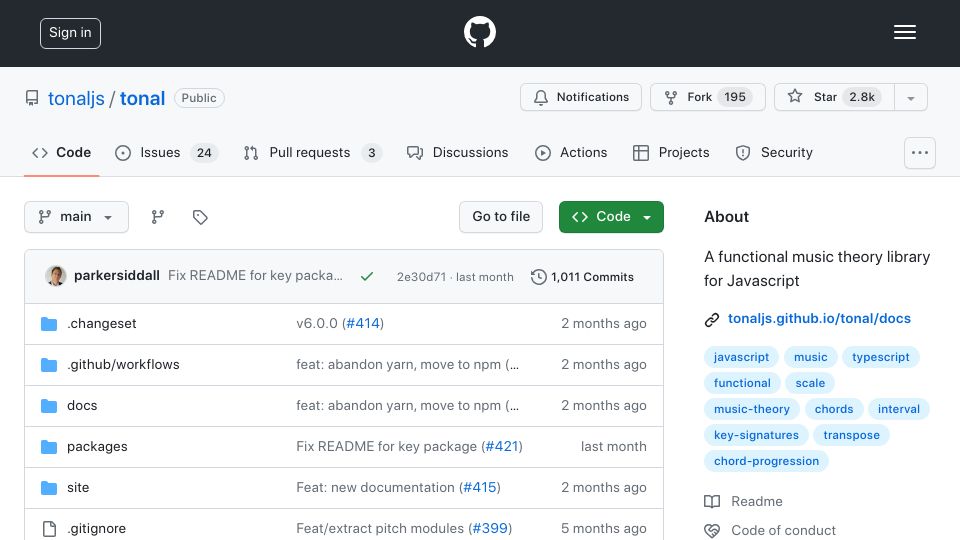Open the Code of conduct link
Viewport: 960px width, 540px height.
coord(770,530)
